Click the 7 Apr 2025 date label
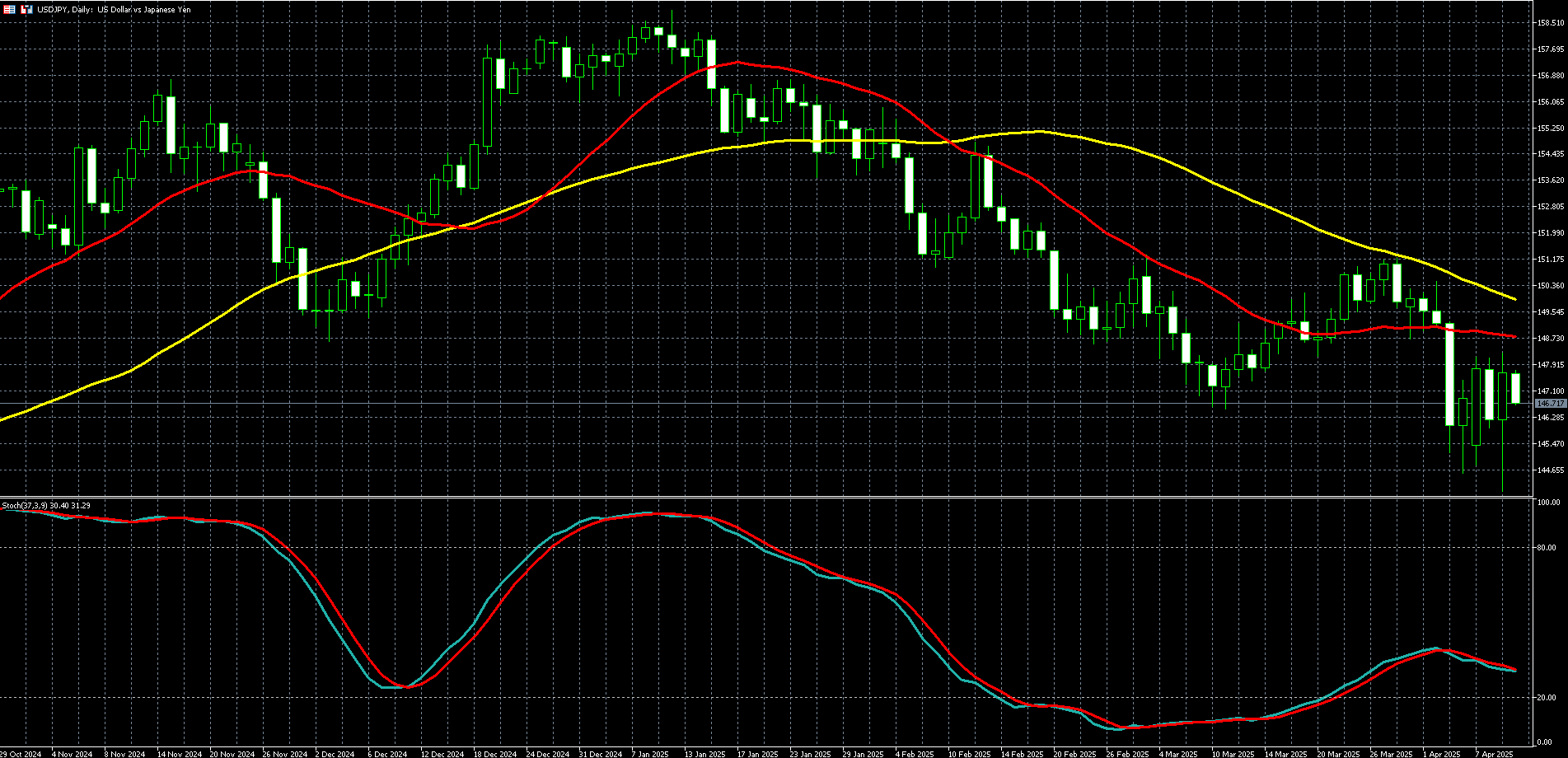 tap(1494, 753)
